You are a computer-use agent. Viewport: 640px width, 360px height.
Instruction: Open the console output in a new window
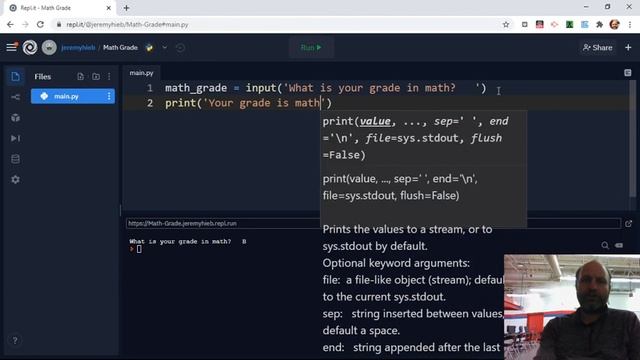629,224
